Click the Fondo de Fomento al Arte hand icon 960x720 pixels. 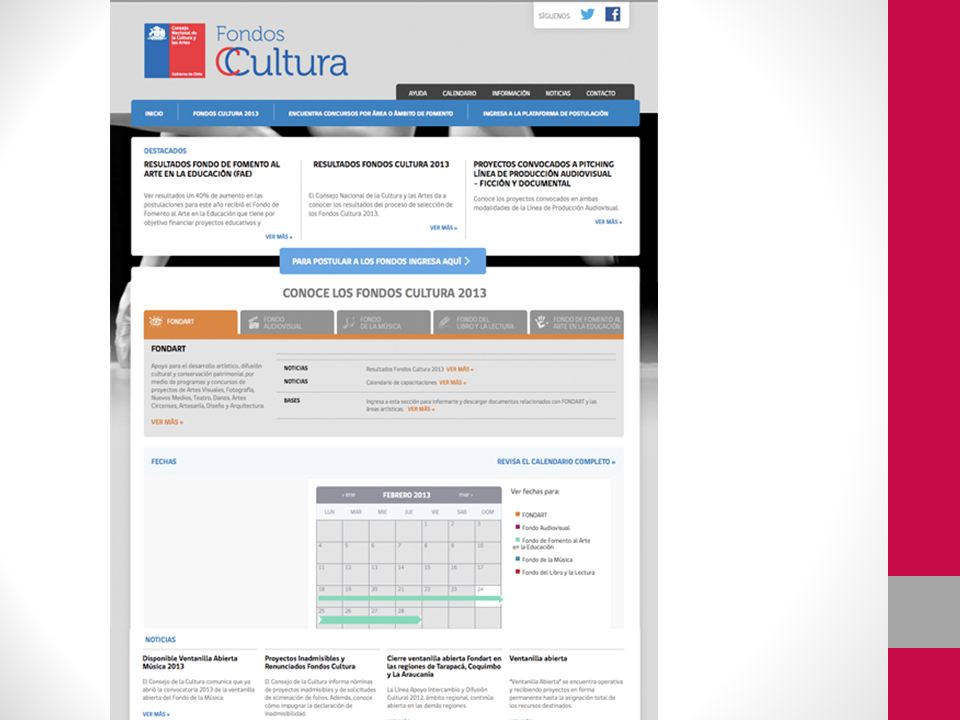(x=541, y=322)
